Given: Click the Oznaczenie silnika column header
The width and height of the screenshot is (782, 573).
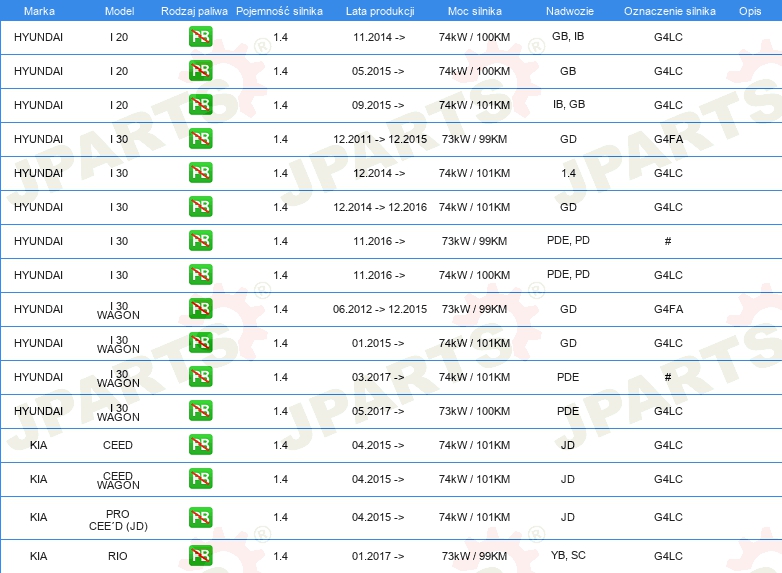Looking at the screenshot, I should (x=670, y=11).
